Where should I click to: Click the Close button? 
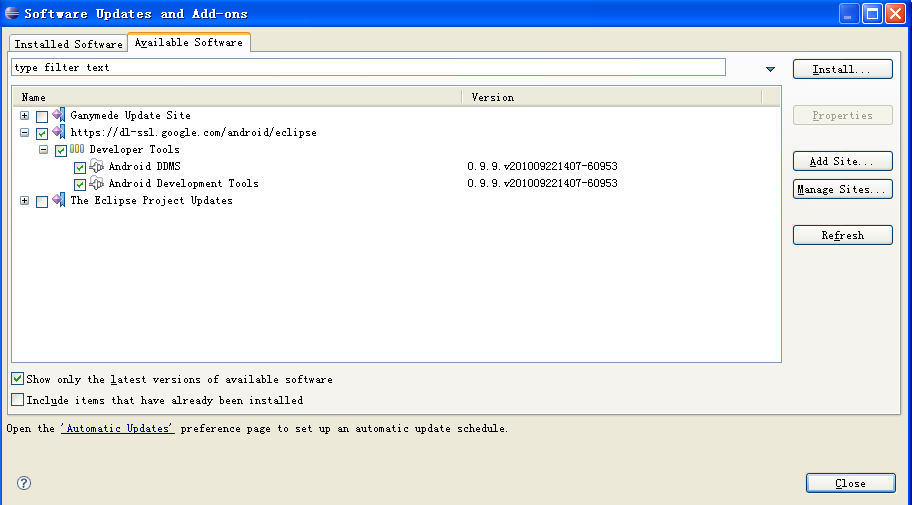coord(850,483)
